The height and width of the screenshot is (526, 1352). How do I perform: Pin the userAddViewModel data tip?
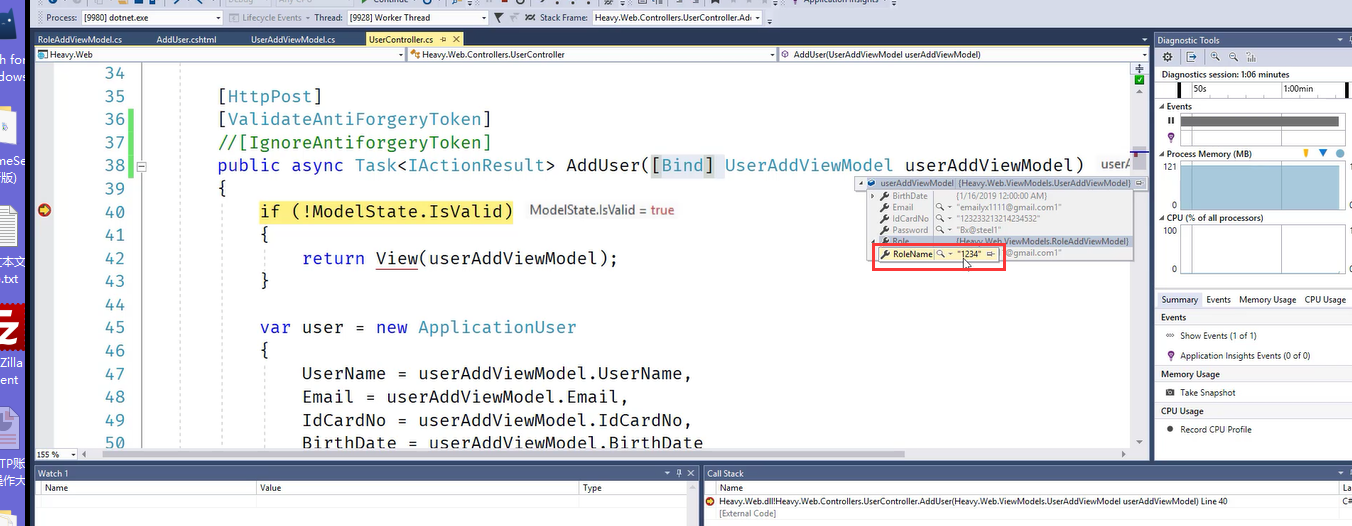(1139, 183)
